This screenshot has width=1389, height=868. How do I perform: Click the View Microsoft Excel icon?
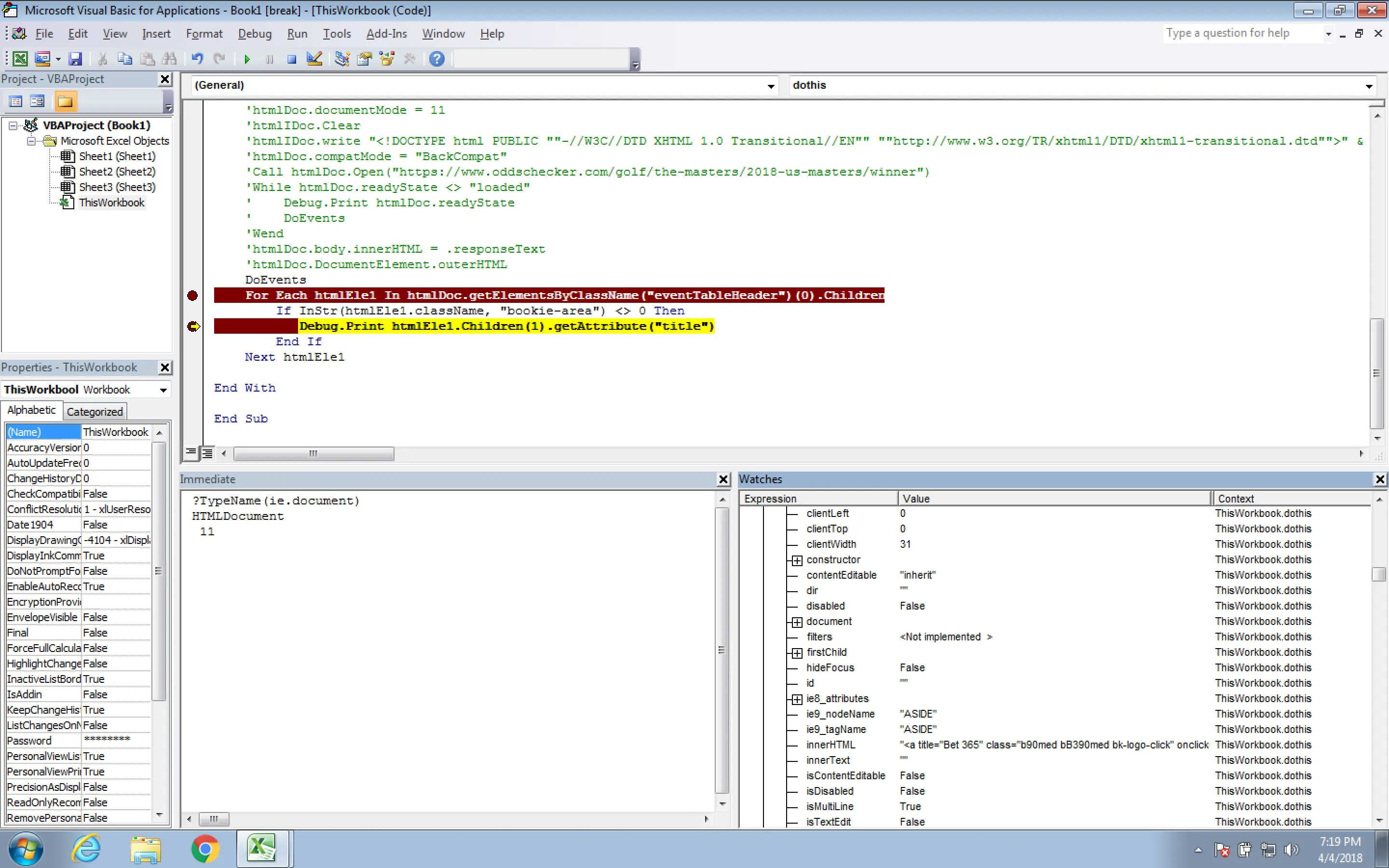(x=20, y=59)
